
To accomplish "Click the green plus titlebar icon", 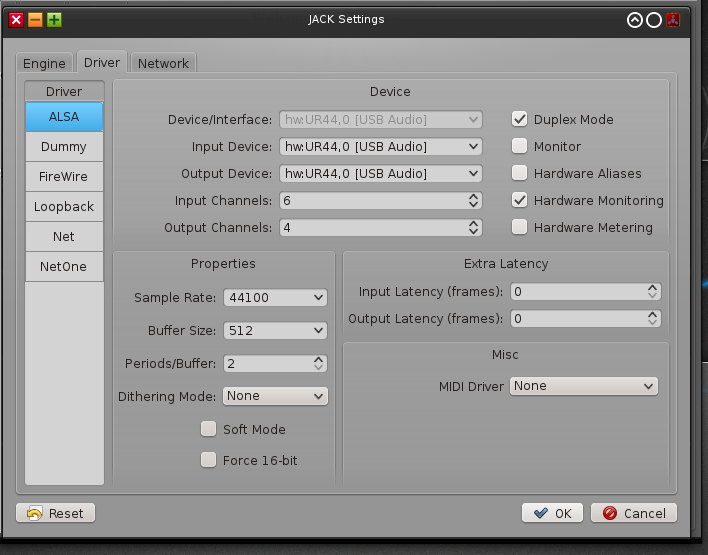I will pos(54,19).
